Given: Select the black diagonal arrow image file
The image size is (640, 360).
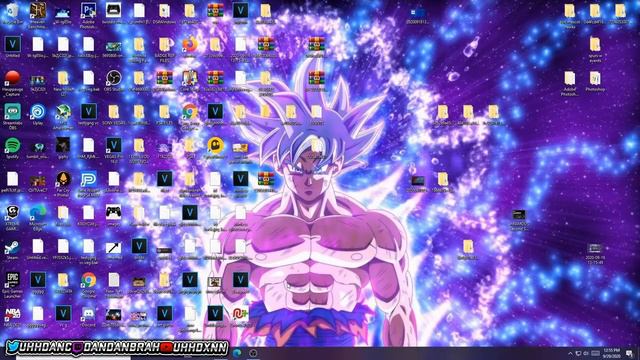Looking at the screenshot, I should (113, 249).
